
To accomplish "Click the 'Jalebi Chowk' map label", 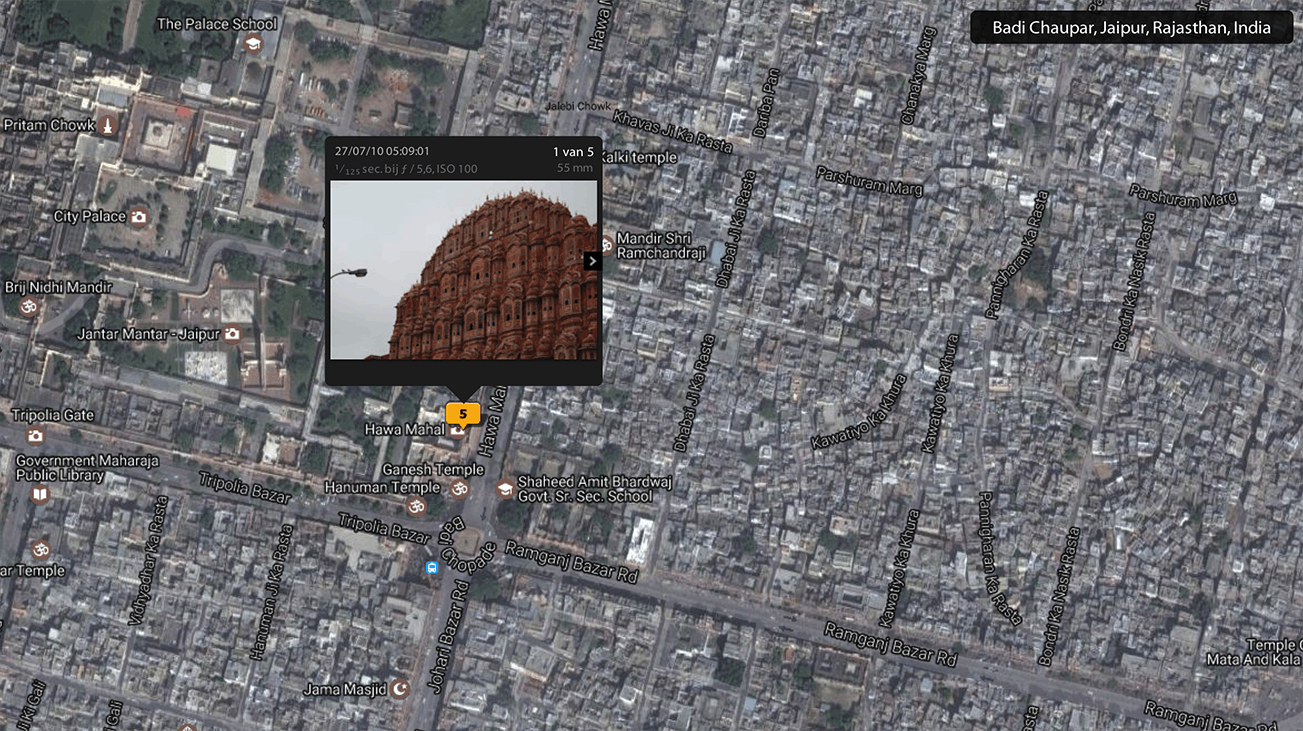I will (x=578, y=106).
